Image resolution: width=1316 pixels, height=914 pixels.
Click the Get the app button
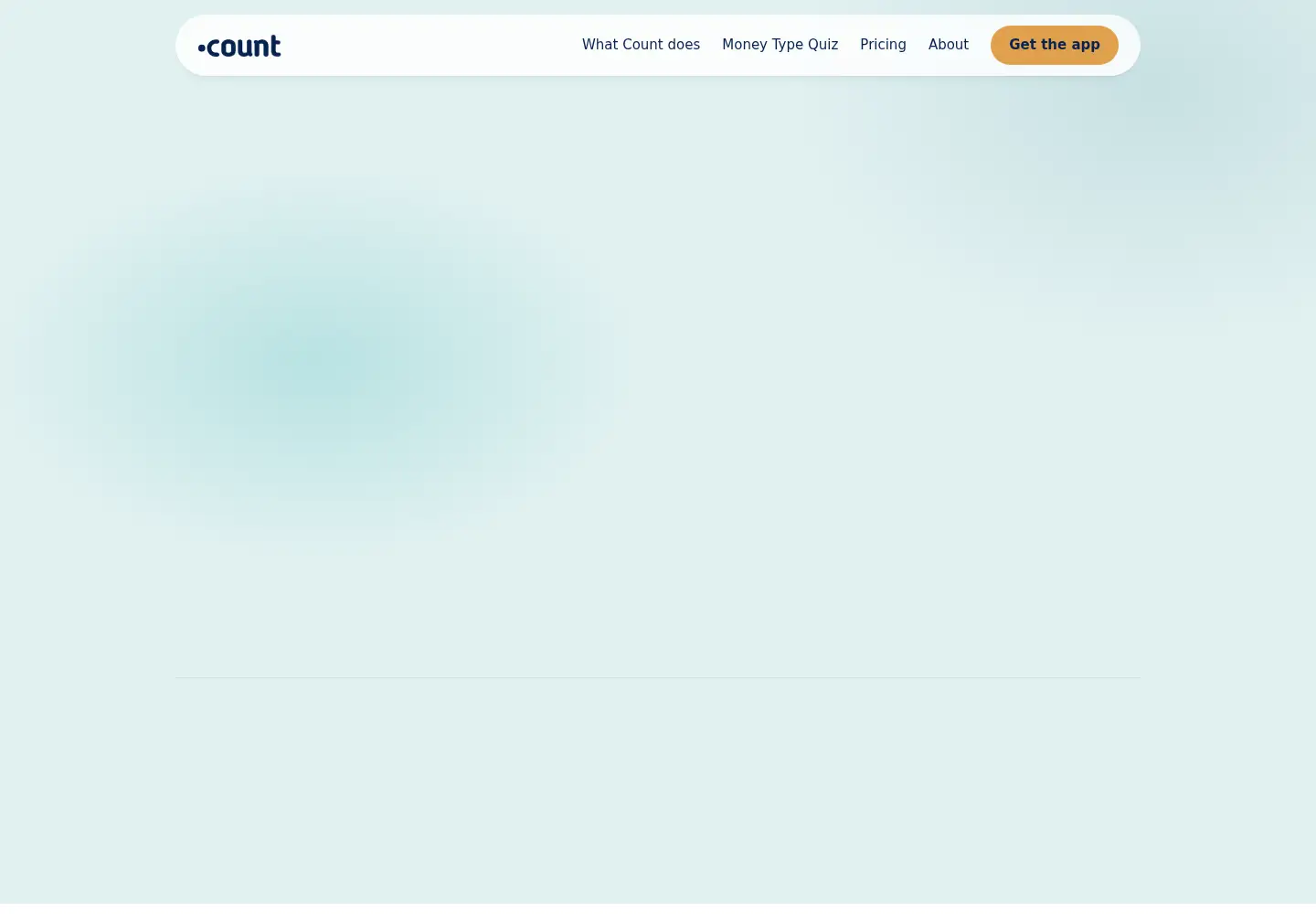pos(1054,45)
